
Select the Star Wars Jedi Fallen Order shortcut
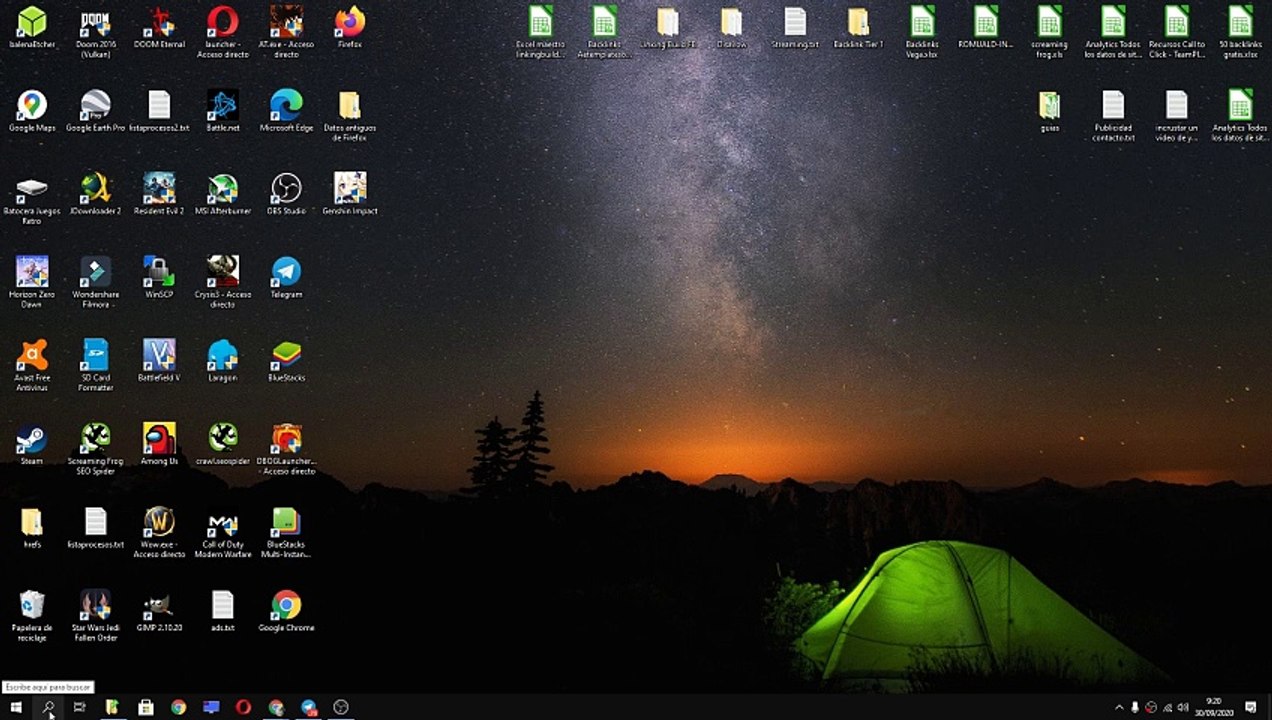click(x=95, y=615)
